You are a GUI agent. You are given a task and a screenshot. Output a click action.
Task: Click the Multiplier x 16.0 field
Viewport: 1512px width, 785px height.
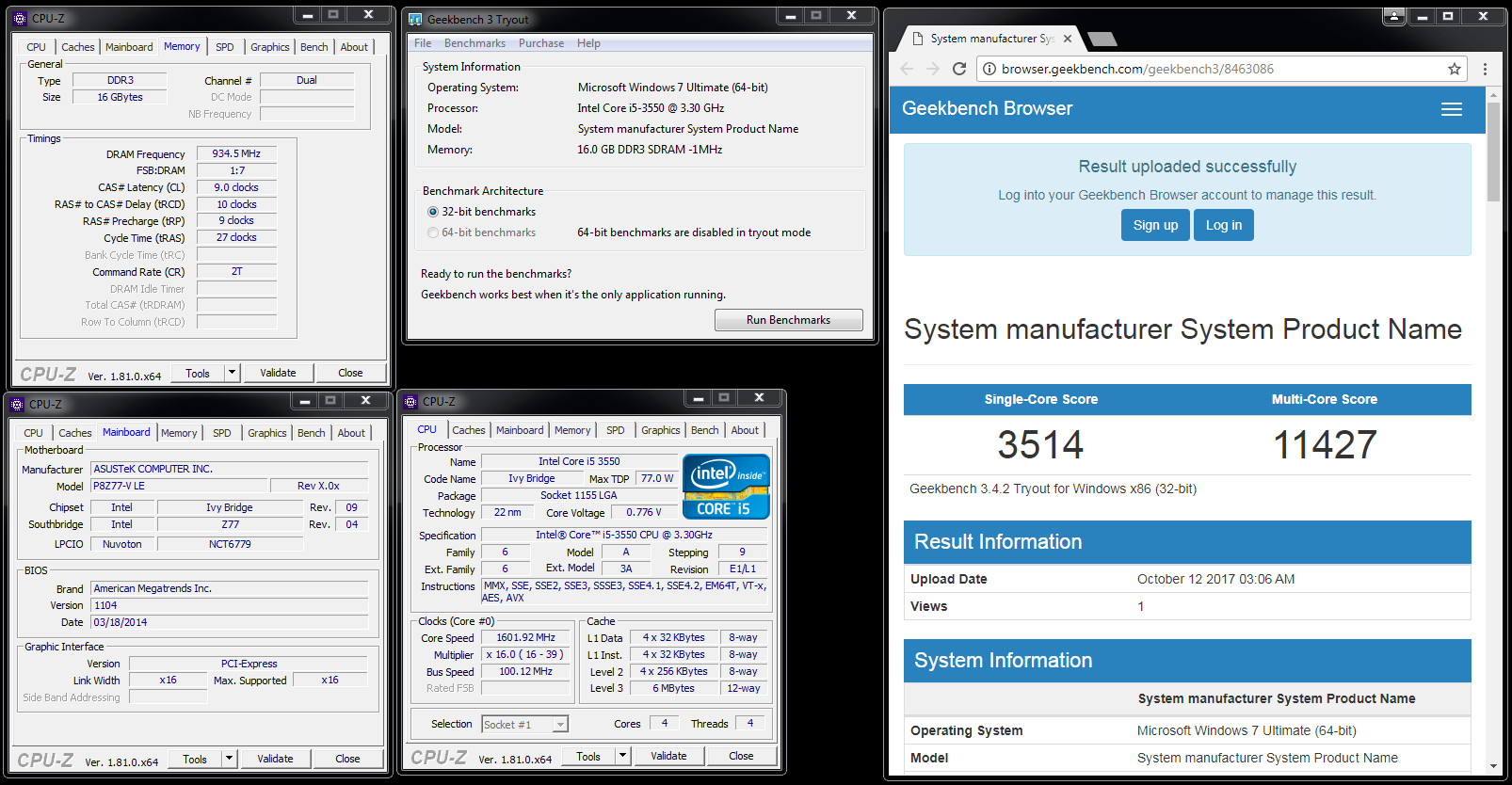click(x=526, y=654)
